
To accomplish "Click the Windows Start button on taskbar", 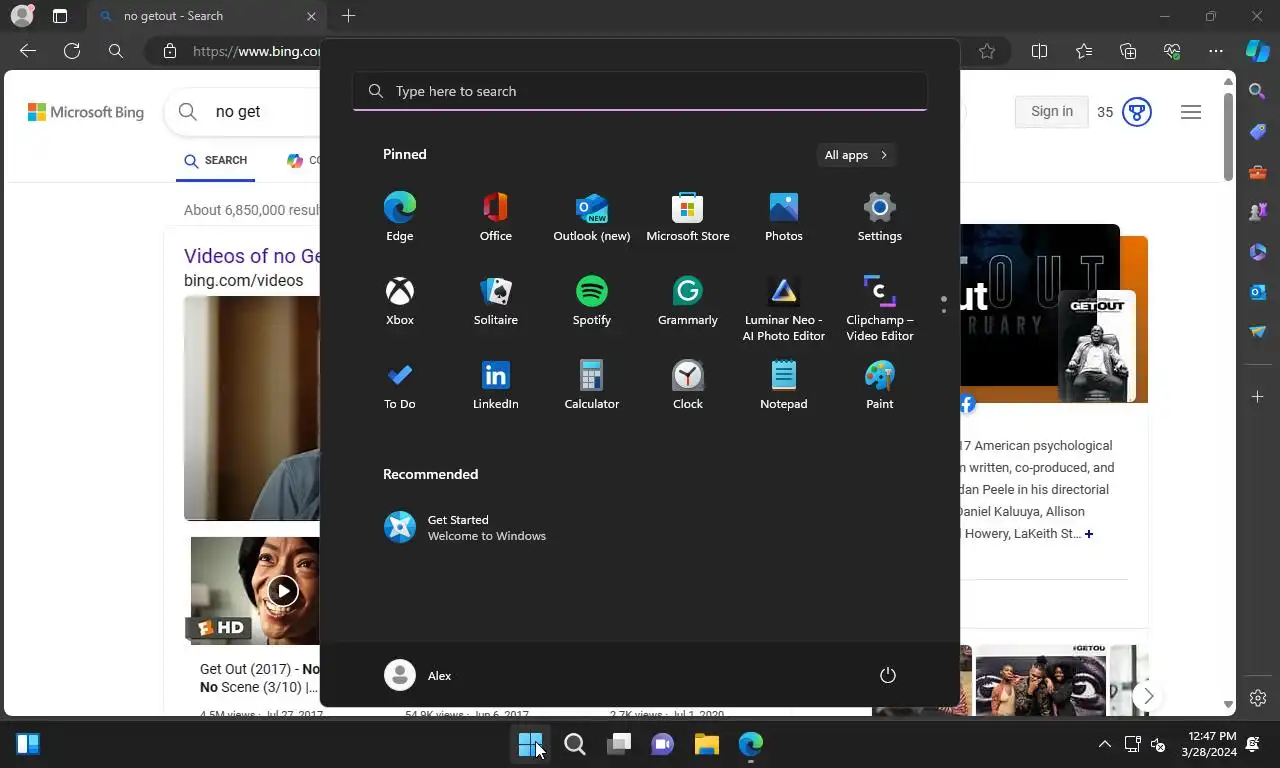I will pyautogui.click(x=530, y=744).
